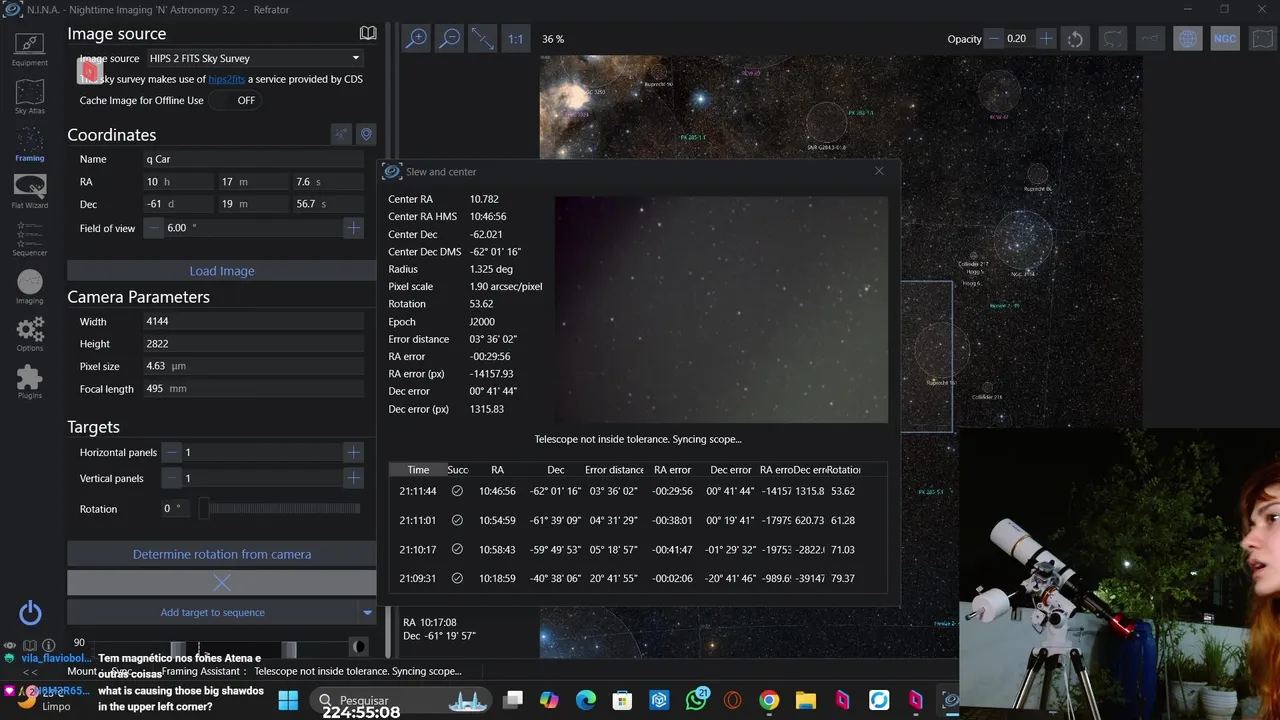The width and height of the screenshot is (1280, 720).
Task: Open Google Chrome from the taskbar
Action: tap(769, 700)
